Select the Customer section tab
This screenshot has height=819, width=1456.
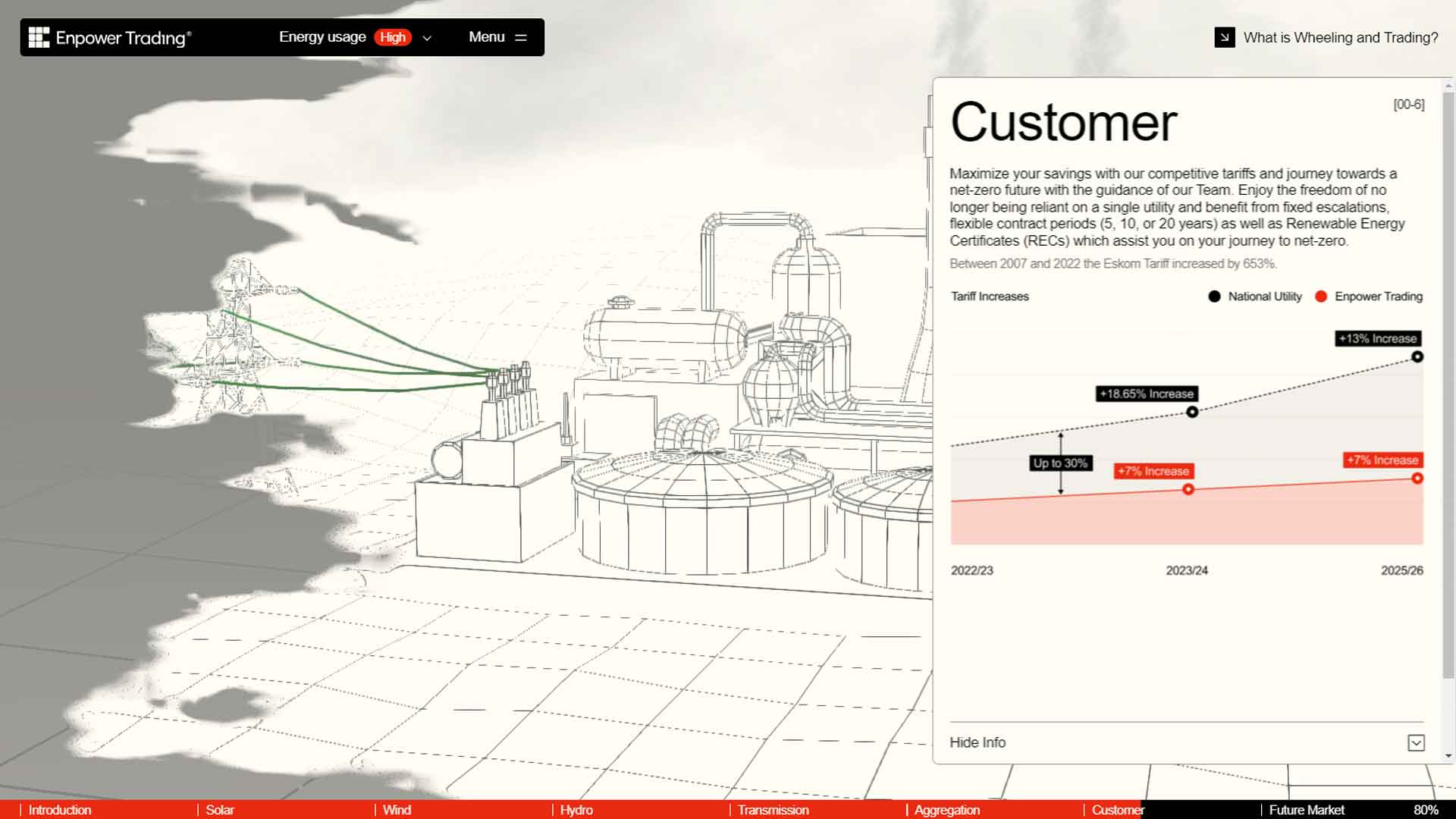click(x=1118, y=810)
